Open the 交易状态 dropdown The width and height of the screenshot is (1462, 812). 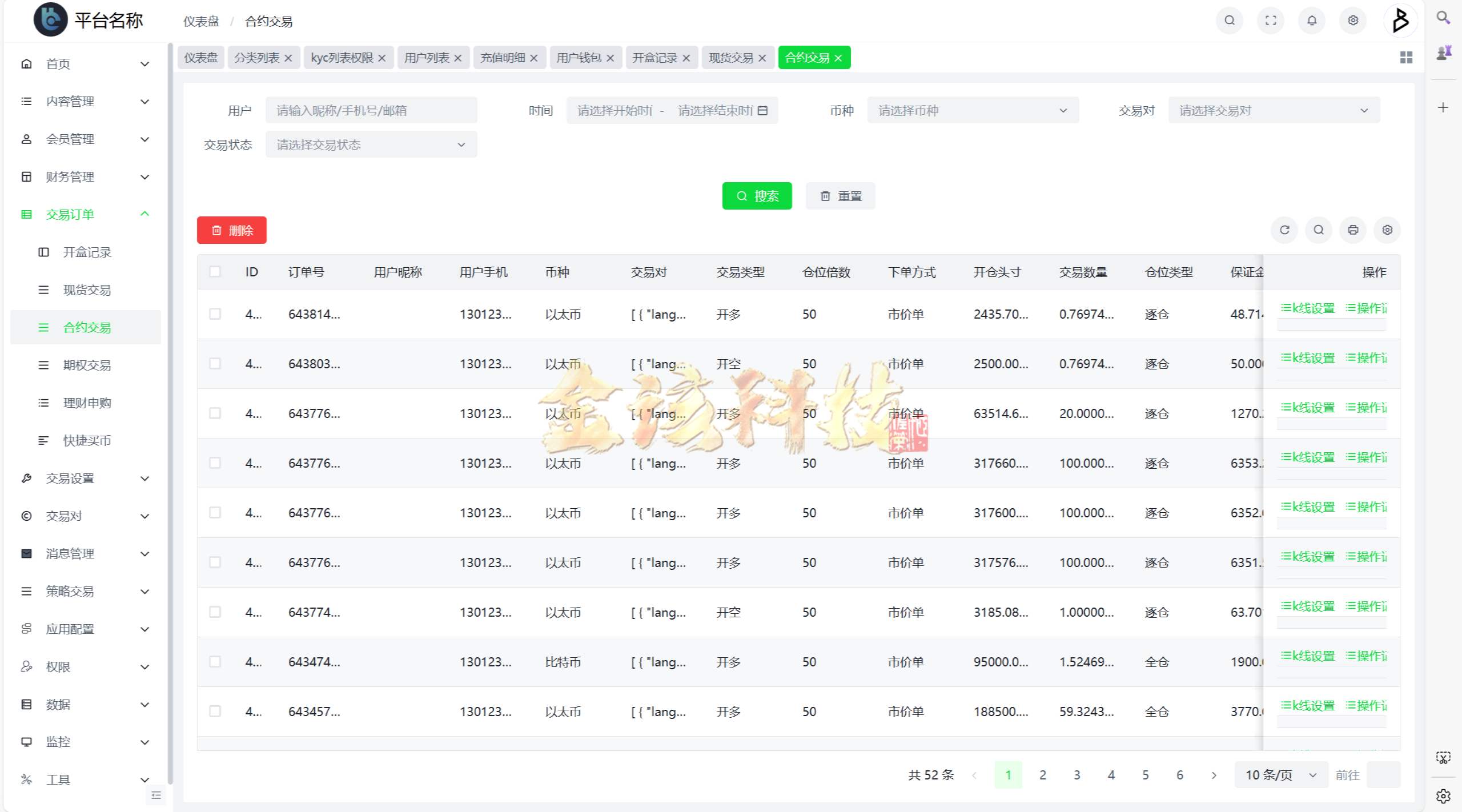[371, 144]
